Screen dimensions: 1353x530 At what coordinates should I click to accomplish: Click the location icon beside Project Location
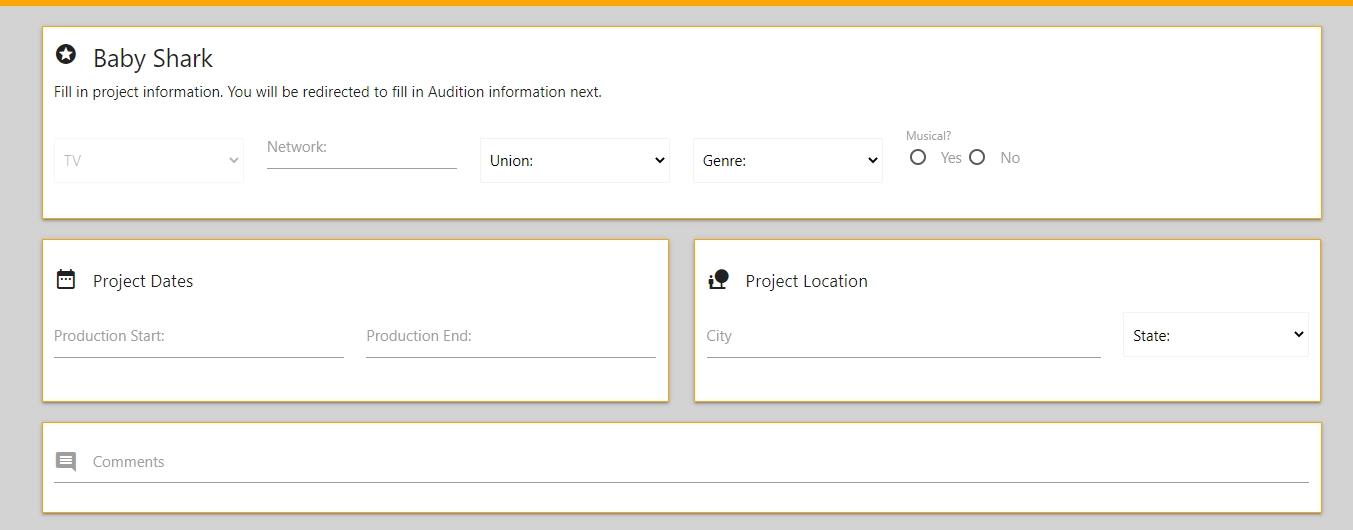pos(718,279)
